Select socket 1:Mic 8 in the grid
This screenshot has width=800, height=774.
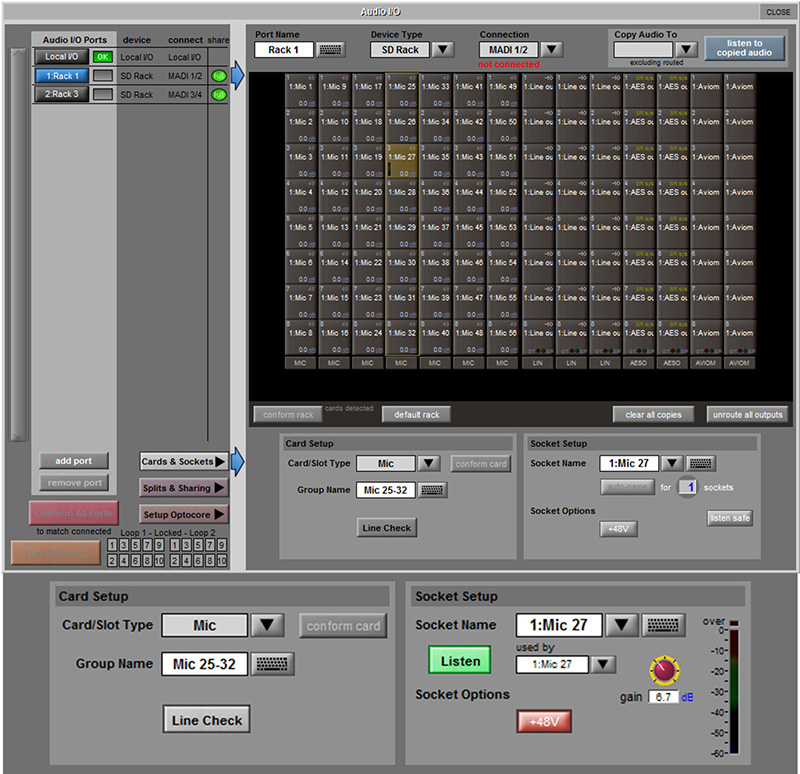(x=301, y=337)
